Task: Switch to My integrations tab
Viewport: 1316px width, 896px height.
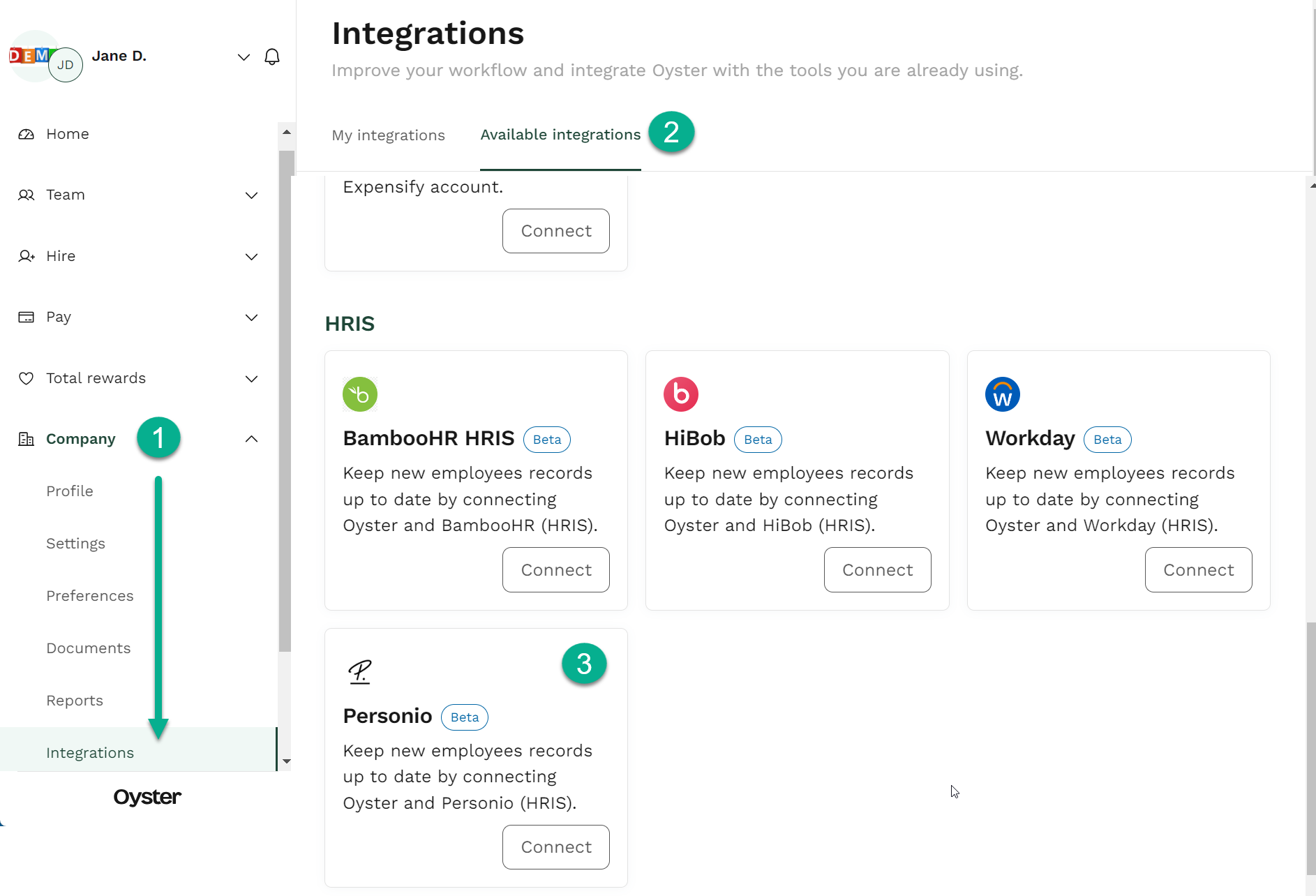Action: click(388, 135)
